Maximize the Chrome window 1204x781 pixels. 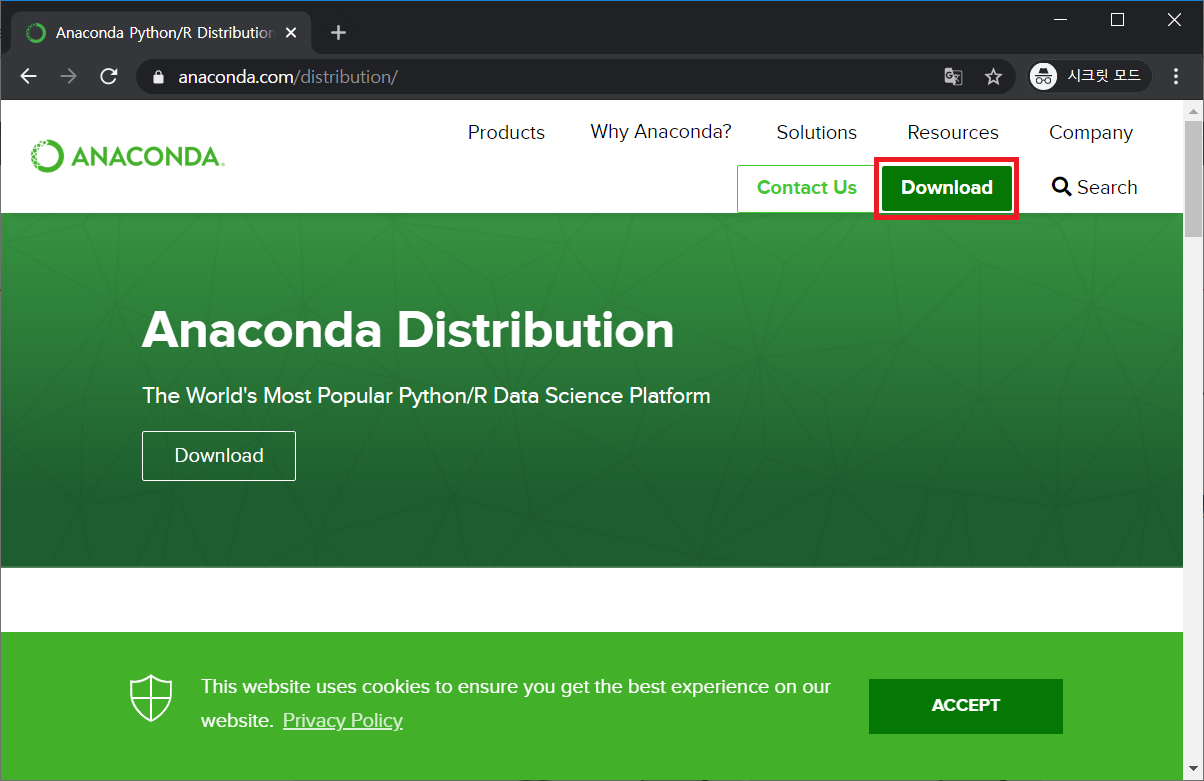(1118, 19)
